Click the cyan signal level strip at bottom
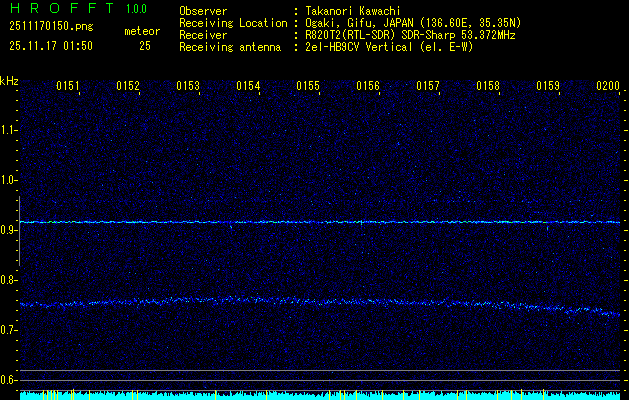Viewport: 629px width, 400px height. (320, 395)
